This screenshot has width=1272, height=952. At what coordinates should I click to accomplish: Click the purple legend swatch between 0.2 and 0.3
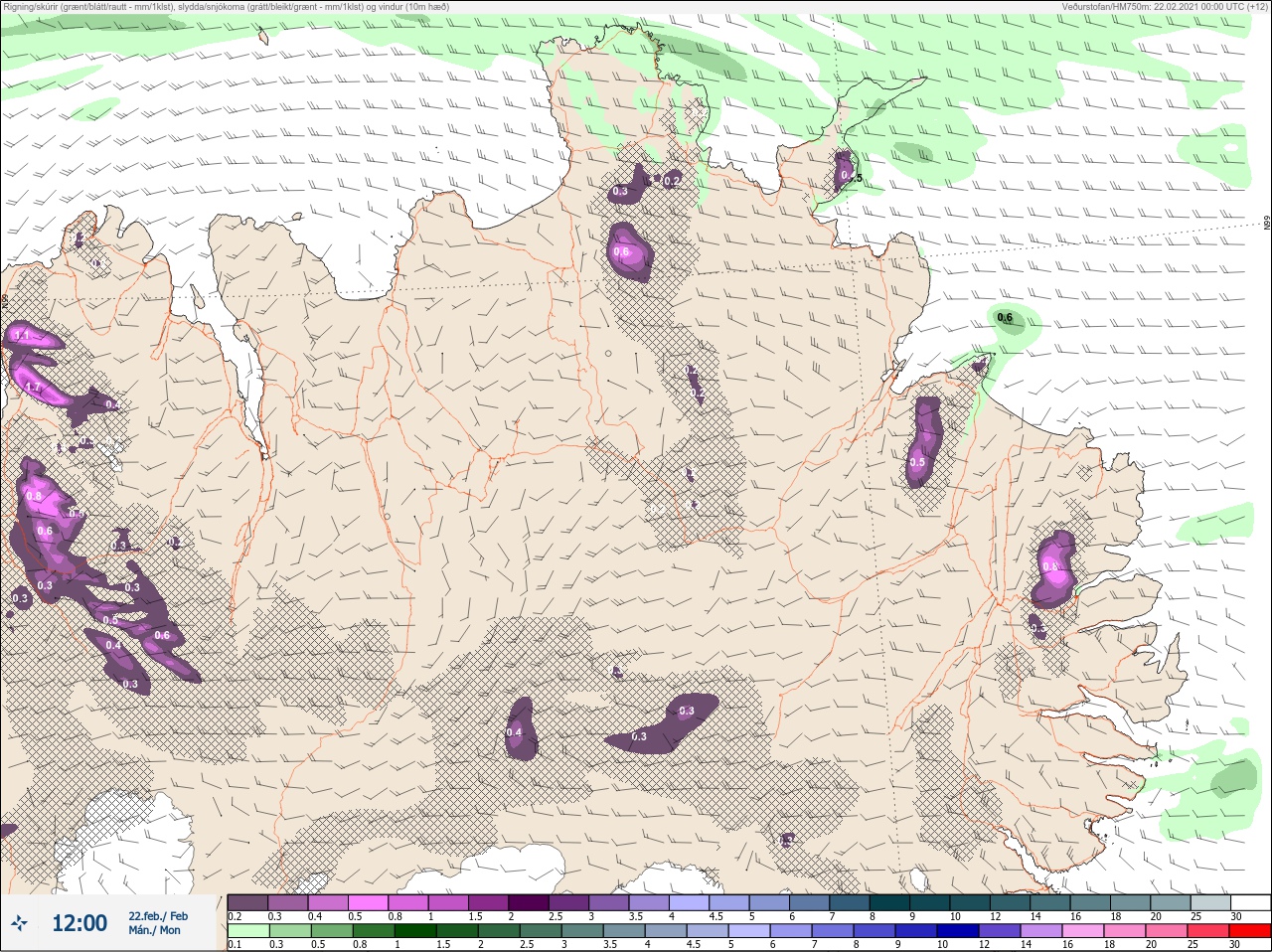pyautogui.click(x=247, y=902)
